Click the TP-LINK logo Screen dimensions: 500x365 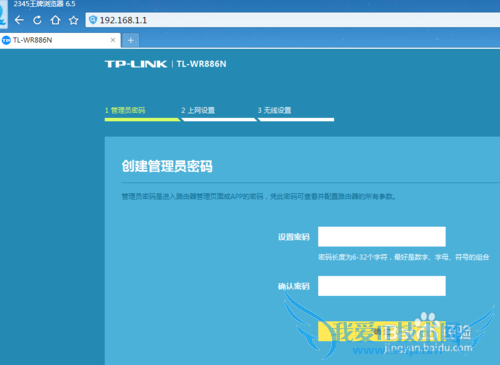click(136, 64)
